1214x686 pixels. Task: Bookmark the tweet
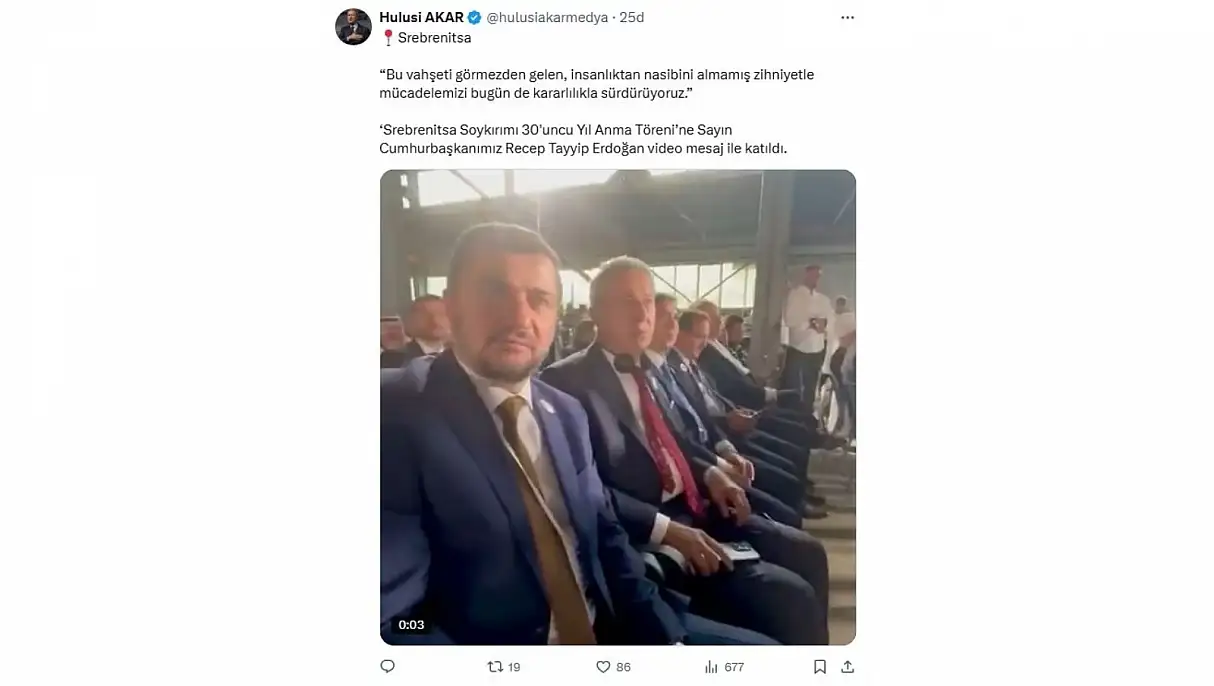(x=820, y=666)
